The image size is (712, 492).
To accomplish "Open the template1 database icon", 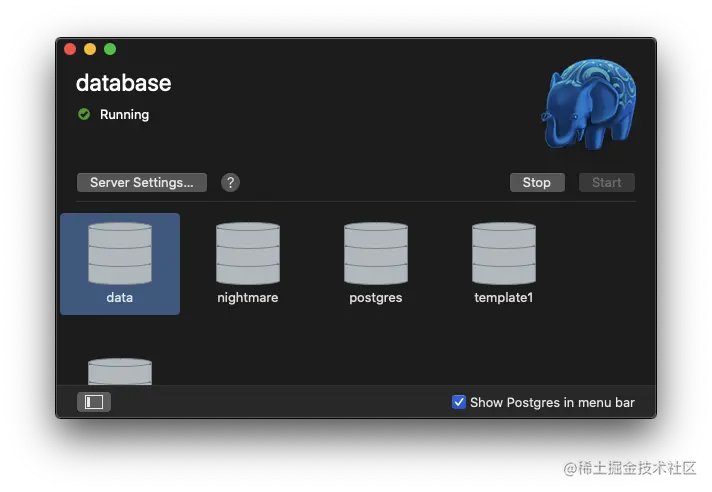I will 504,253.
